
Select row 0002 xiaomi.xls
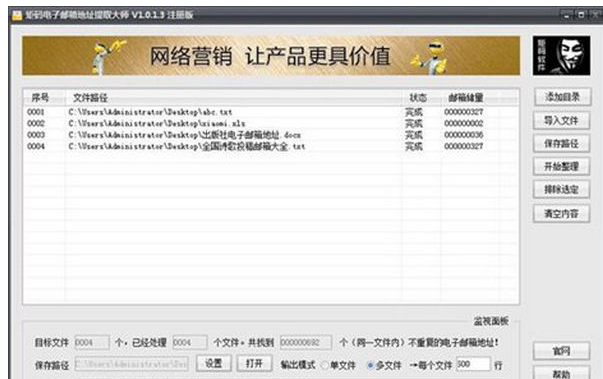click(271, 123)
